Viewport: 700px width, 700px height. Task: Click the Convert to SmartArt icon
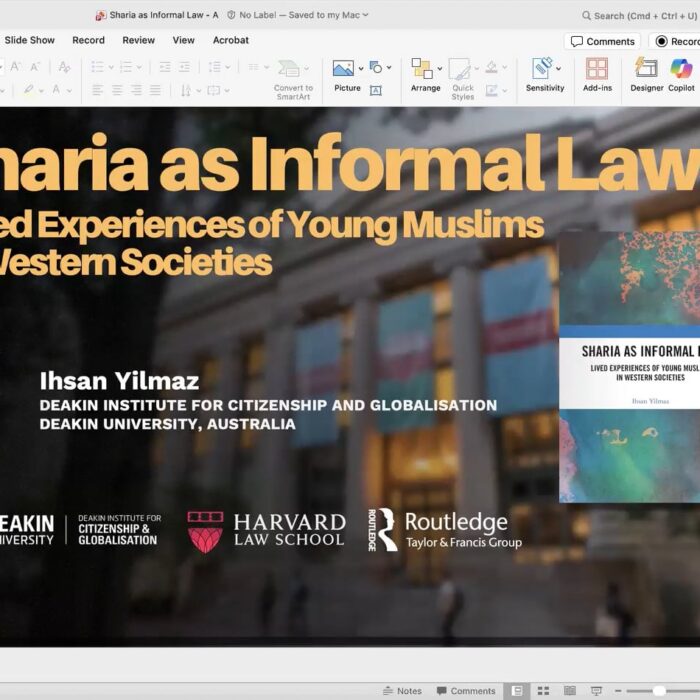[292, 75]
